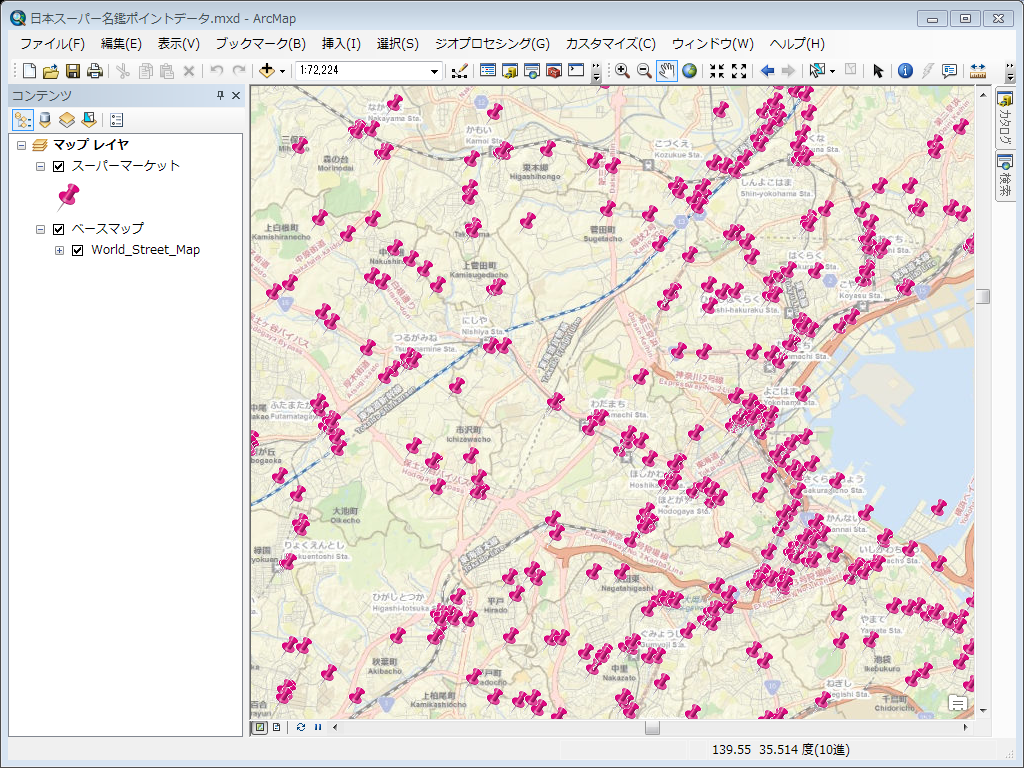Image resolution: width=1024 pixels, height=768 pixels.
Task: Select the World_Street_Map layer name
Action: pyautogui.click(x=146, y=250)
